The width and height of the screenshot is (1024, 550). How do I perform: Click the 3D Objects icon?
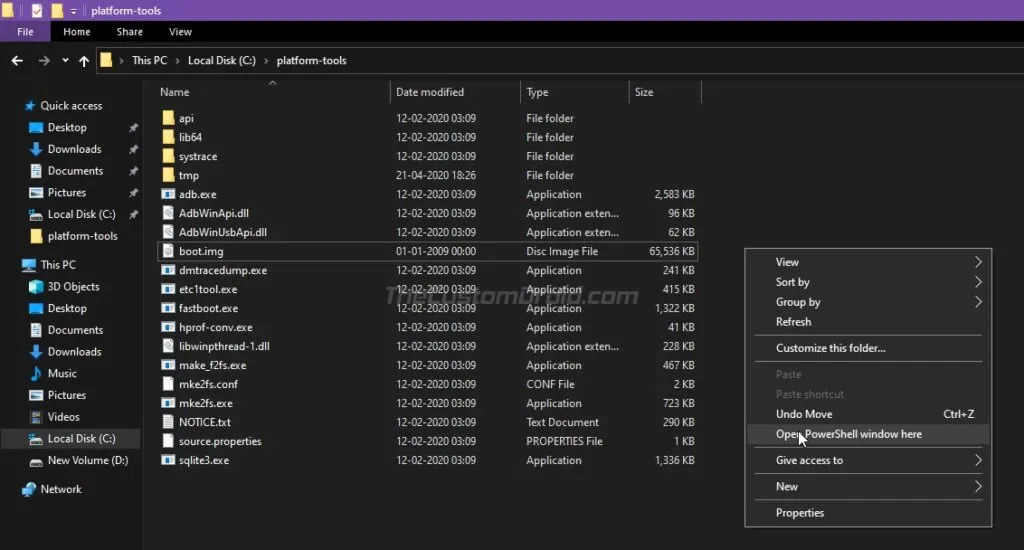point(36,287)
